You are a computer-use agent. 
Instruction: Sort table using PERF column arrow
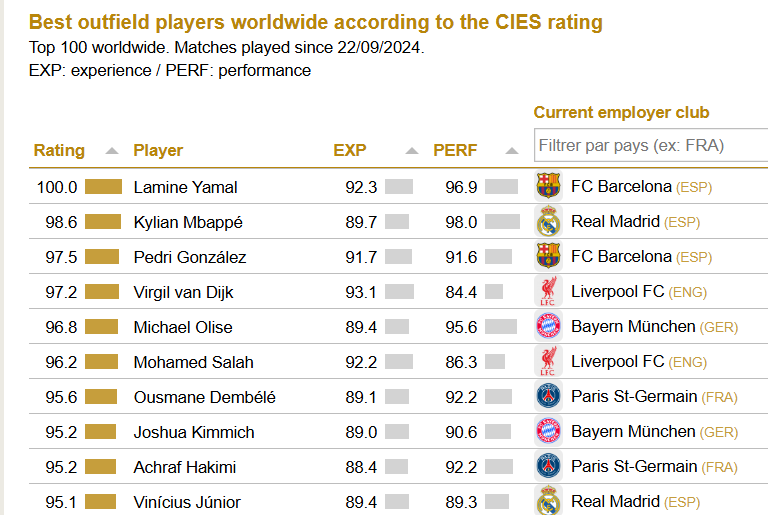click(512, 151)
